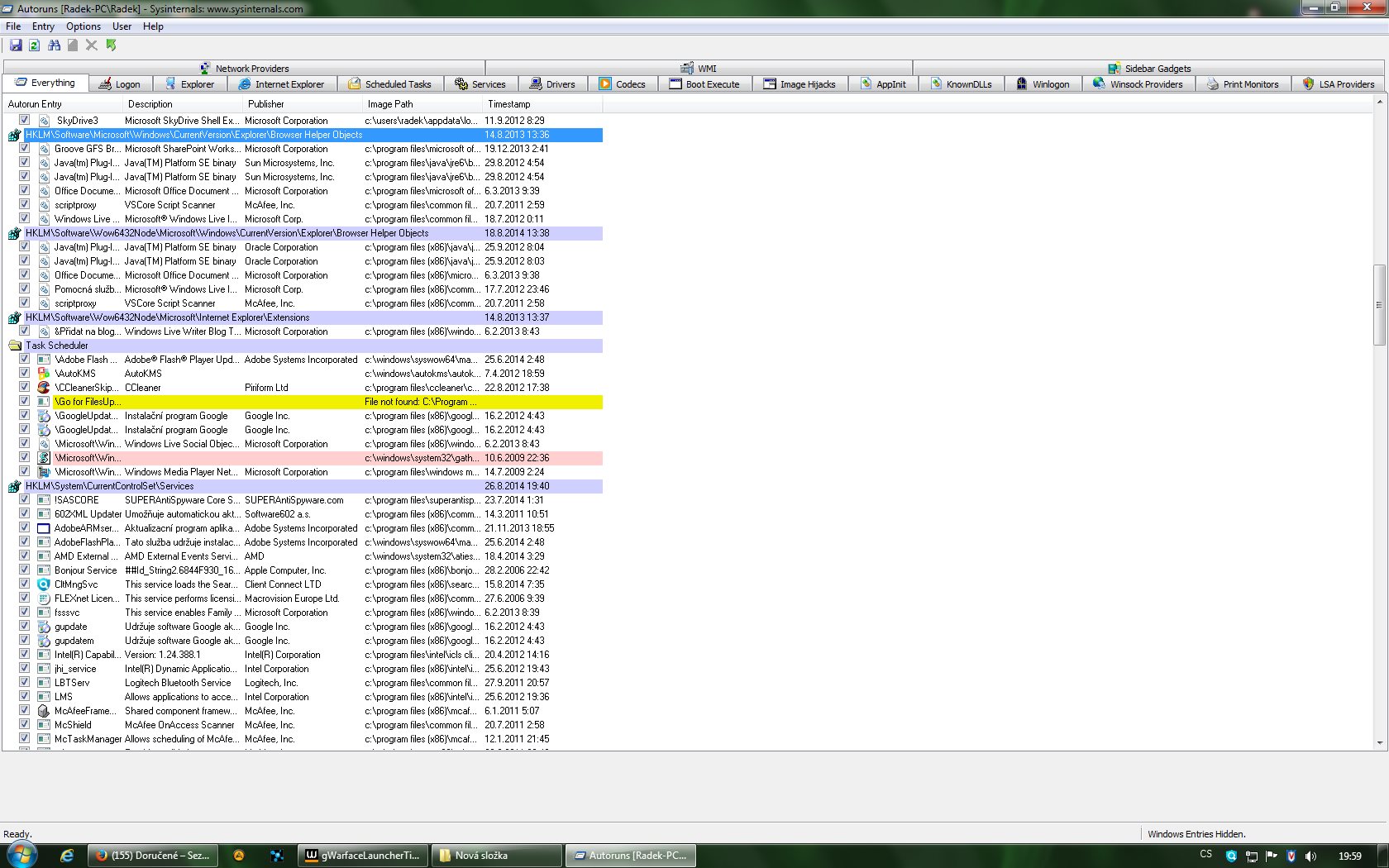This screenshot has height=868, width=1389.
Task: Click the registry icon beside Internet Explorer\Extensions key
Action: click(15, 317)
